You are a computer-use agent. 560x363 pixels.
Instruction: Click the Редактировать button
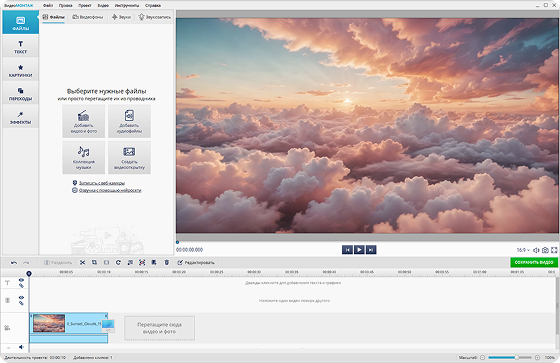point(196,263)
